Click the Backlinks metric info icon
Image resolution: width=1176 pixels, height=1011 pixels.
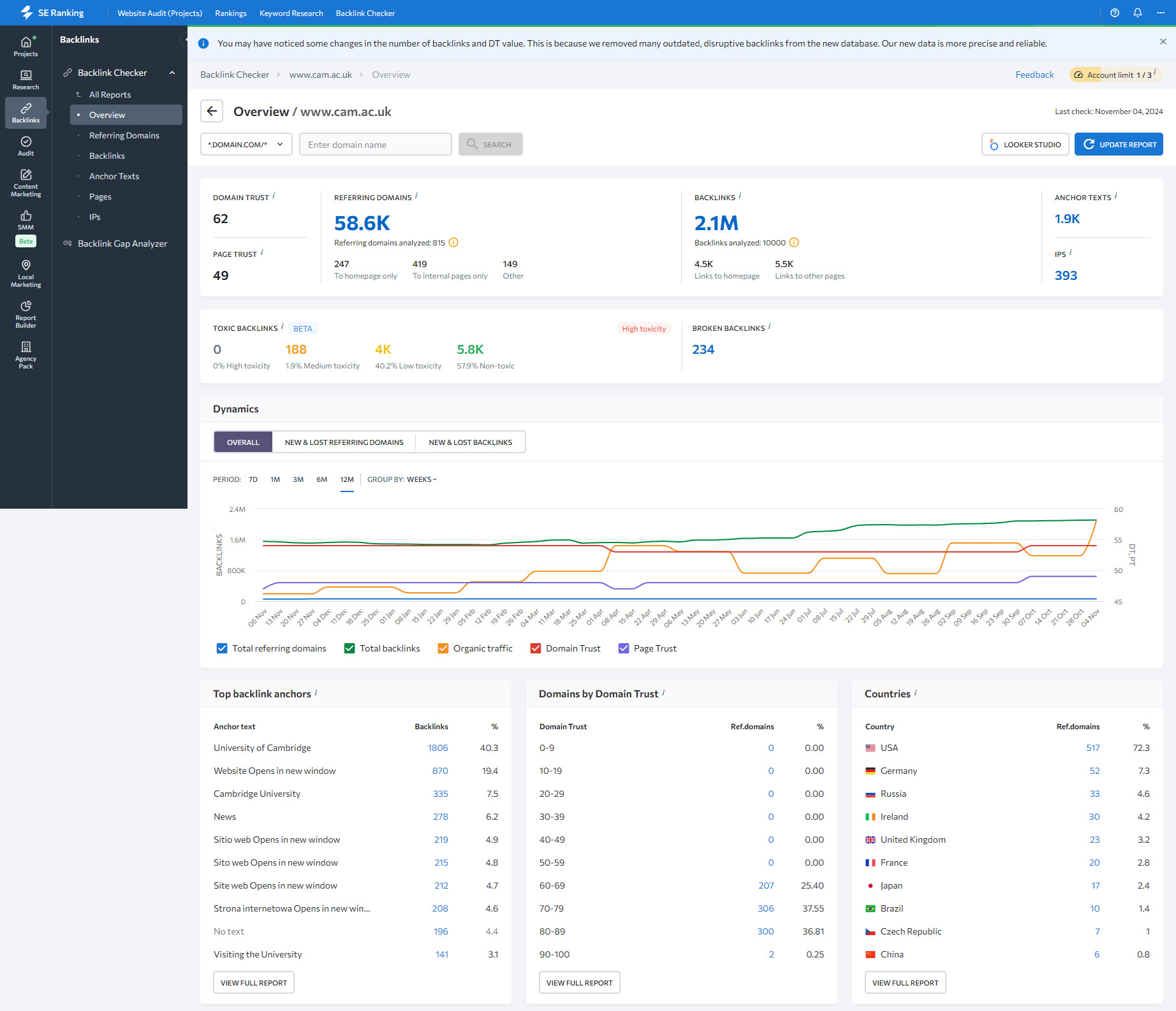(740, 196)
